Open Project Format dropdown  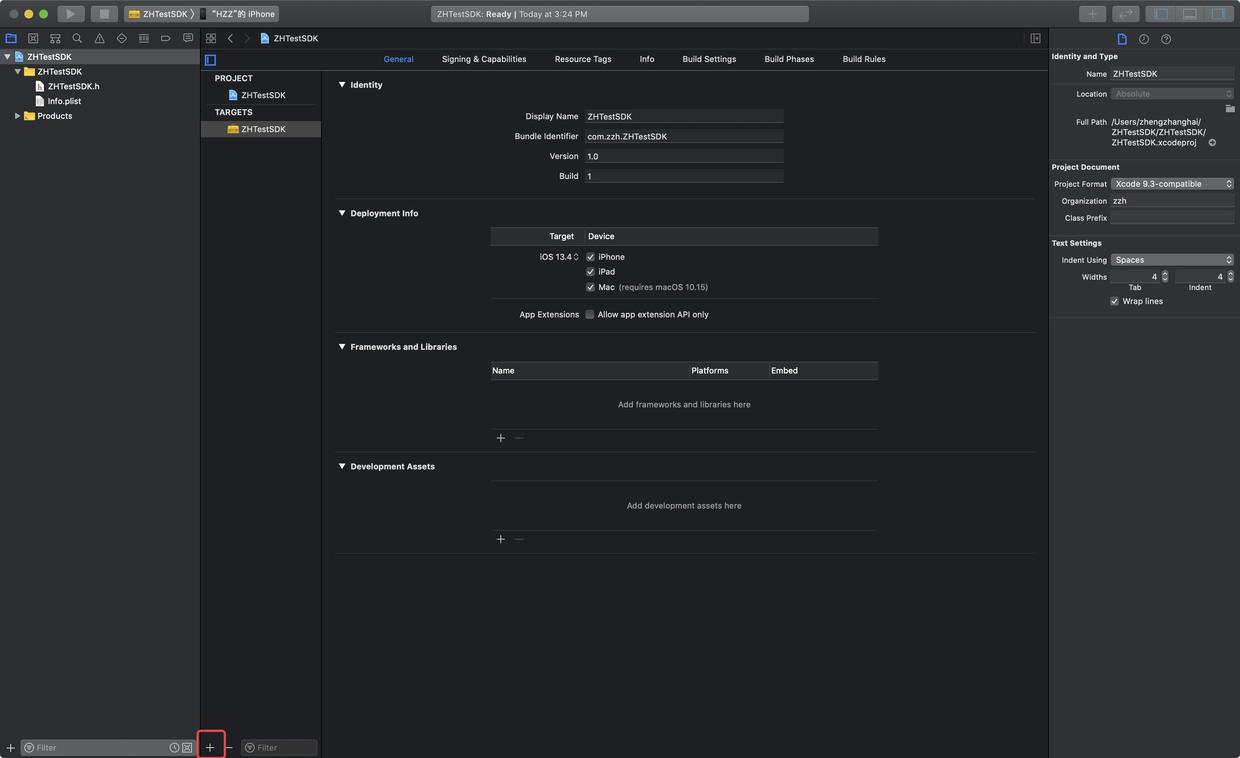coord(1172,184)
